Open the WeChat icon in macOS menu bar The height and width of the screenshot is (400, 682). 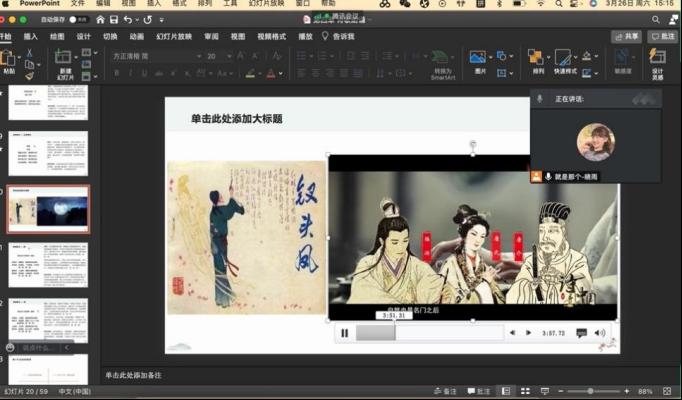pos(405,4)
